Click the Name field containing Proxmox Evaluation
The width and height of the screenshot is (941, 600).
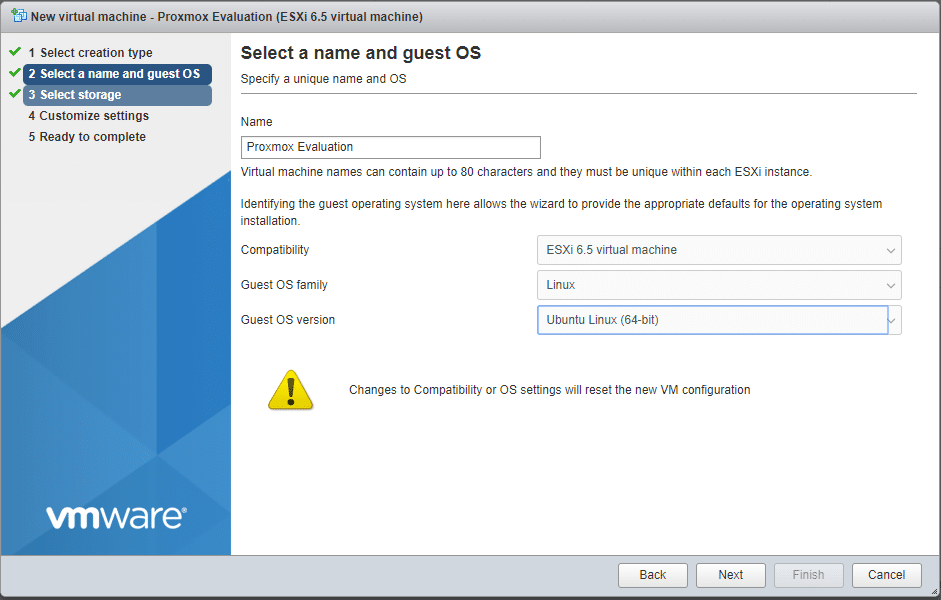tap(391, 148)
